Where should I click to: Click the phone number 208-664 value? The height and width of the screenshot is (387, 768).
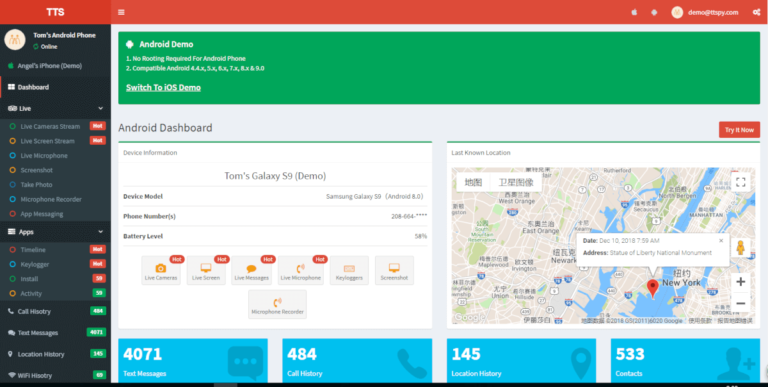[409, 216]
